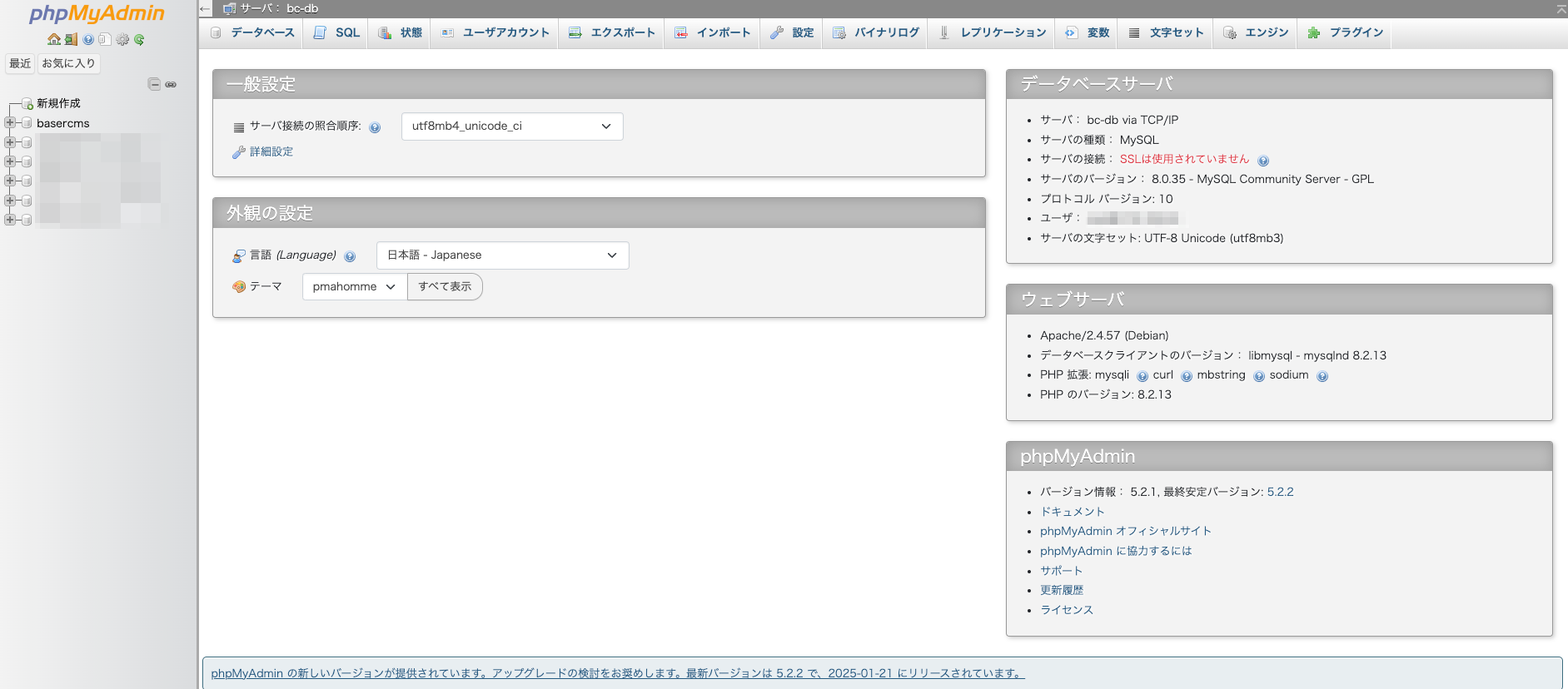
Task: Open the プラグイン tab
Action: 1345,32
